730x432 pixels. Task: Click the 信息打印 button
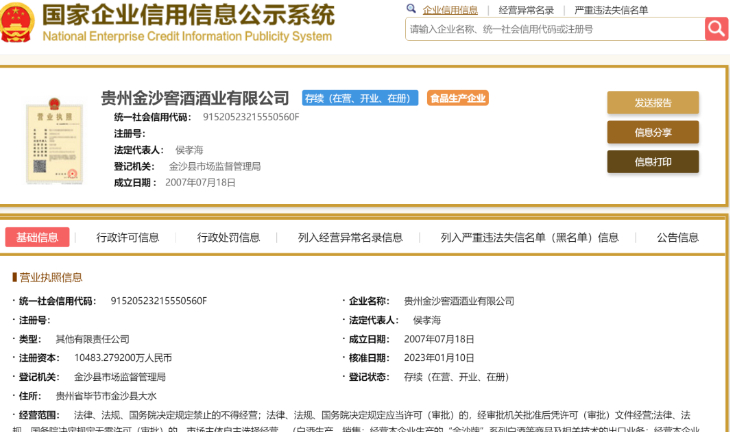(x=653, y=162)
